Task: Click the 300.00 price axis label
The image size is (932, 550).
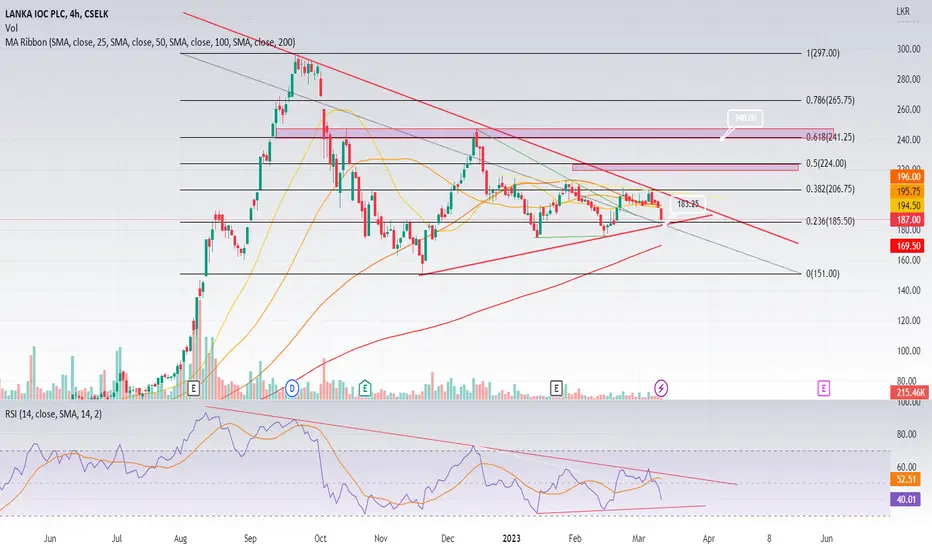Action: 909,49
